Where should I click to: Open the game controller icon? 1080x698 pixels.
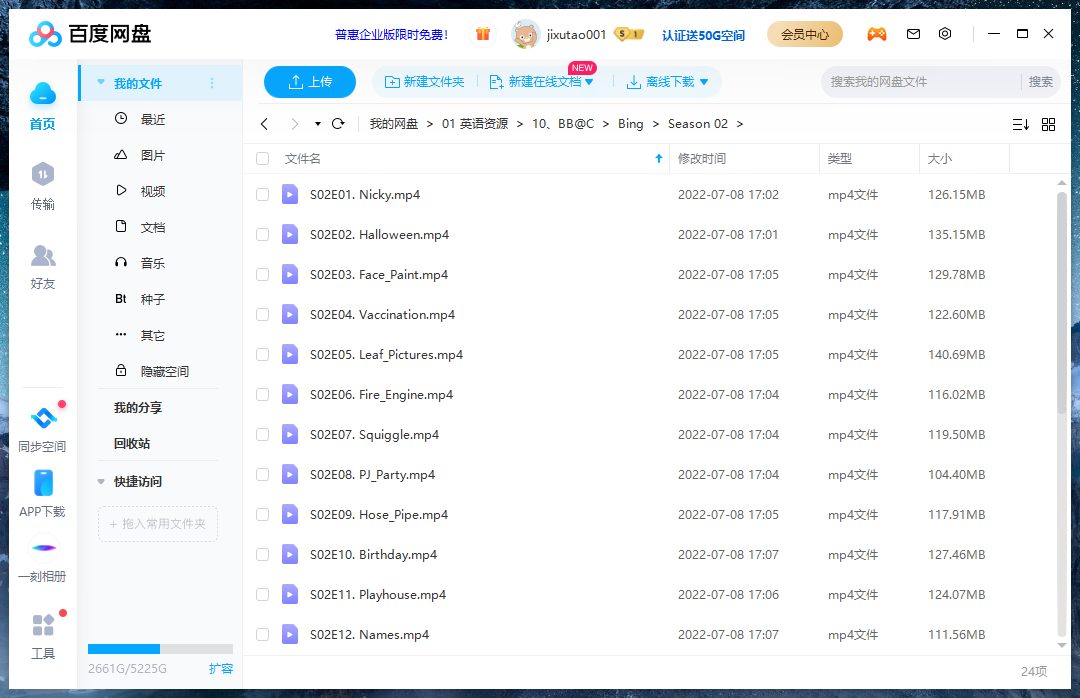point(876,34)
